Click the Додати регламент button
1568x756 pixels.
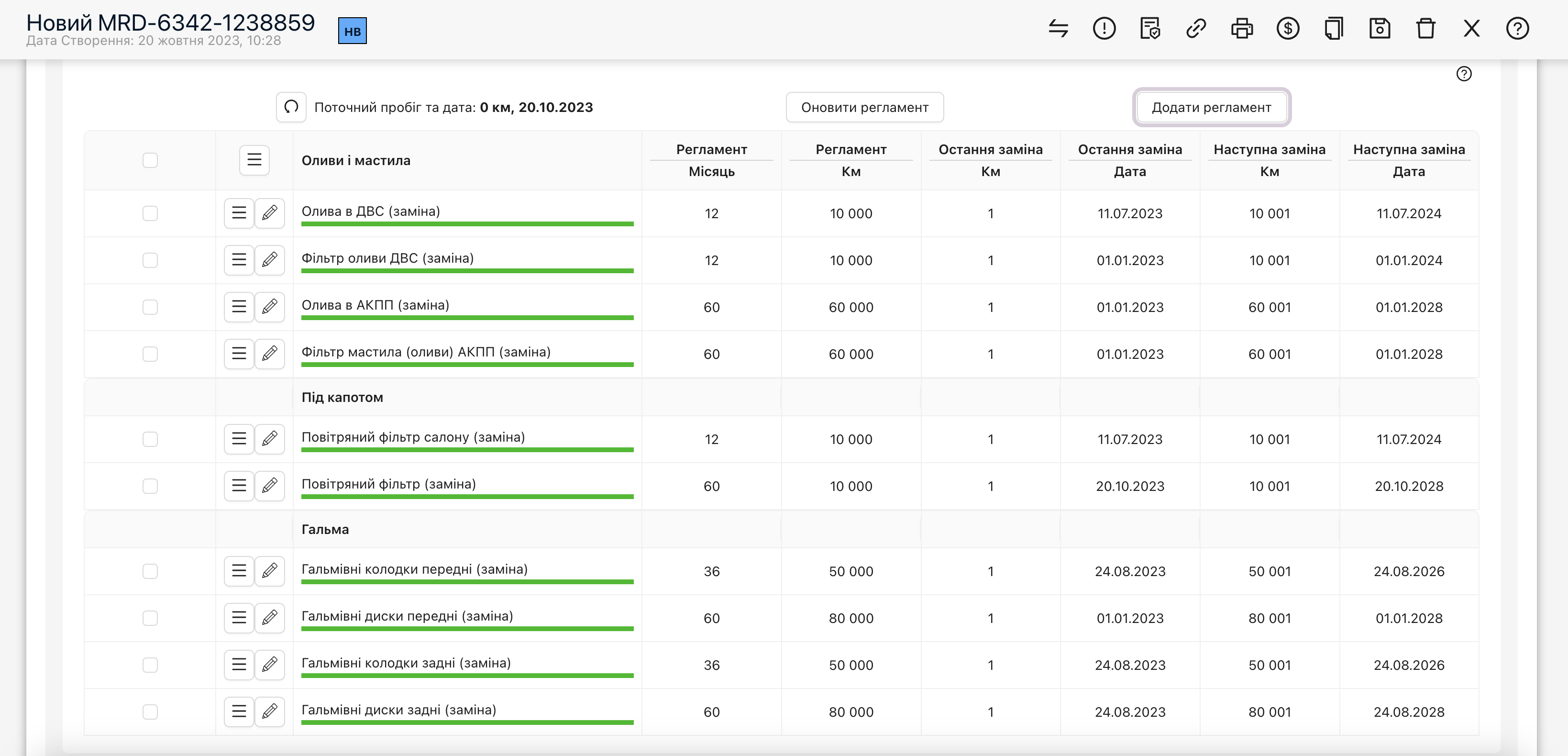[1211, 107]
